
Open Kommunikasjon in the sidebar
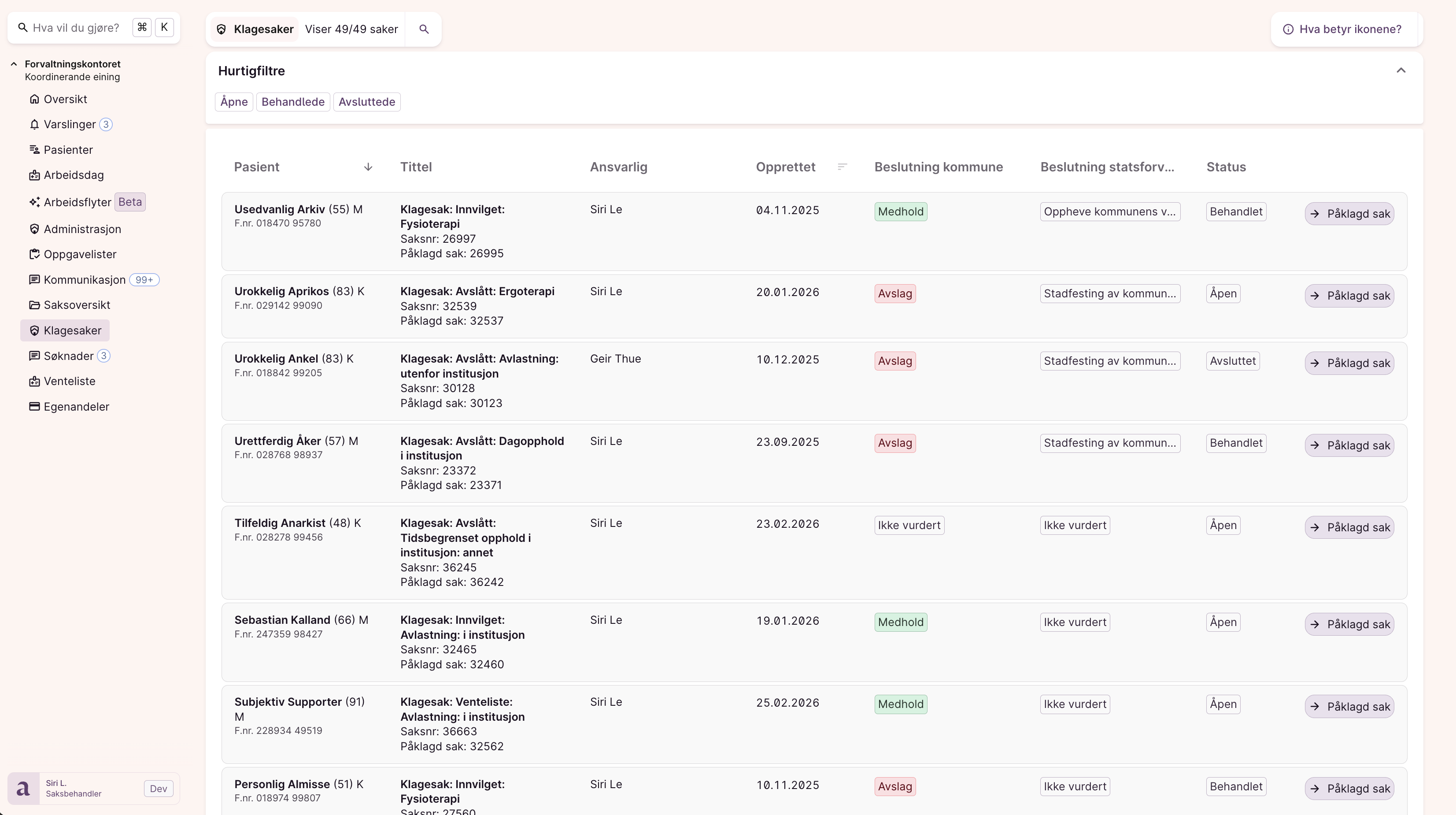[x=85, y=280]
